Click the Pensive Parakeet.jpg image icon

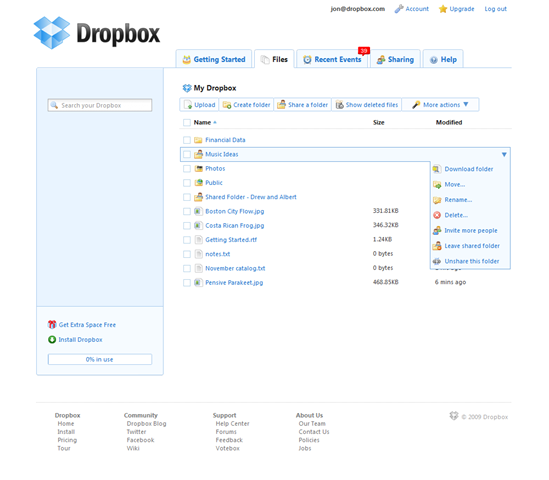[x=198, y=282]
